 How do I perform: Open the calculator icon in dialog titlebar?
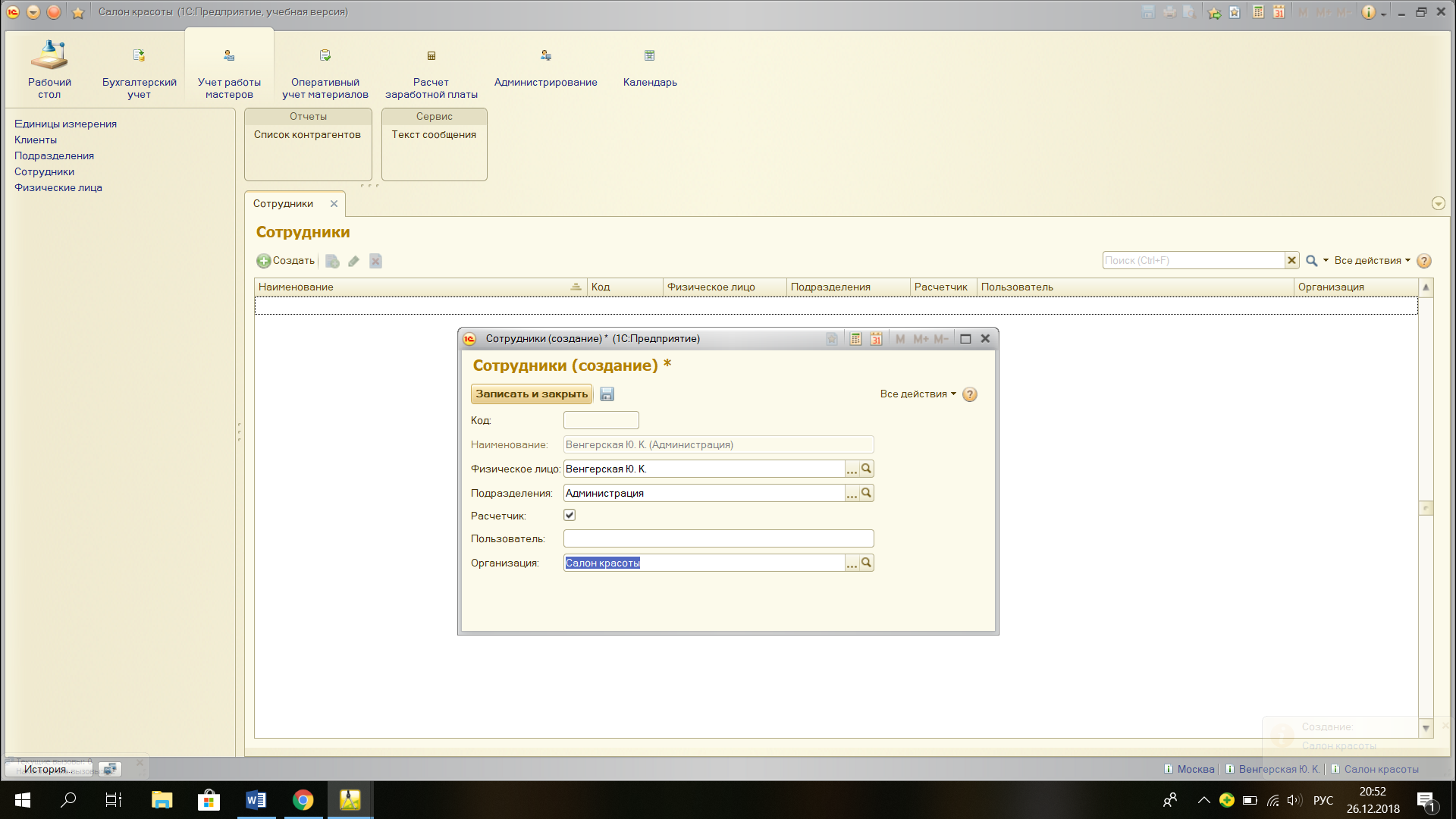click(855, 339)
